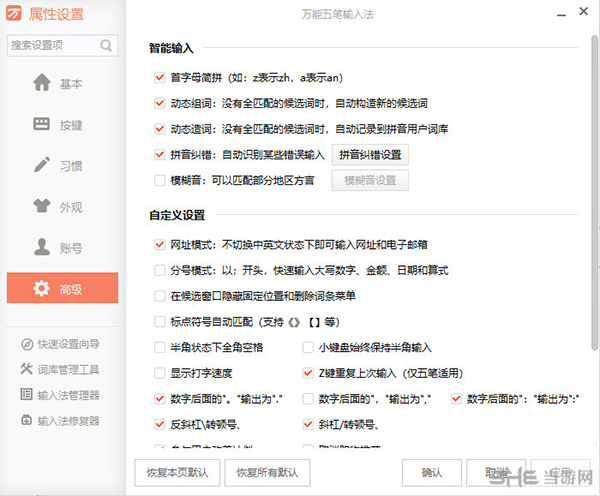Minimize the settings window
The image size is (600, 496).
click(x=561, y=15)
